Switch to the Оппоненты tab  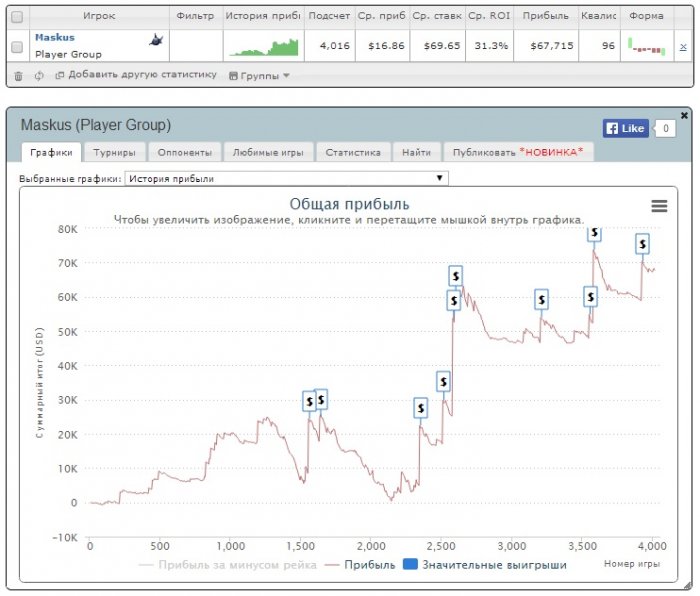tap(185, 153)
